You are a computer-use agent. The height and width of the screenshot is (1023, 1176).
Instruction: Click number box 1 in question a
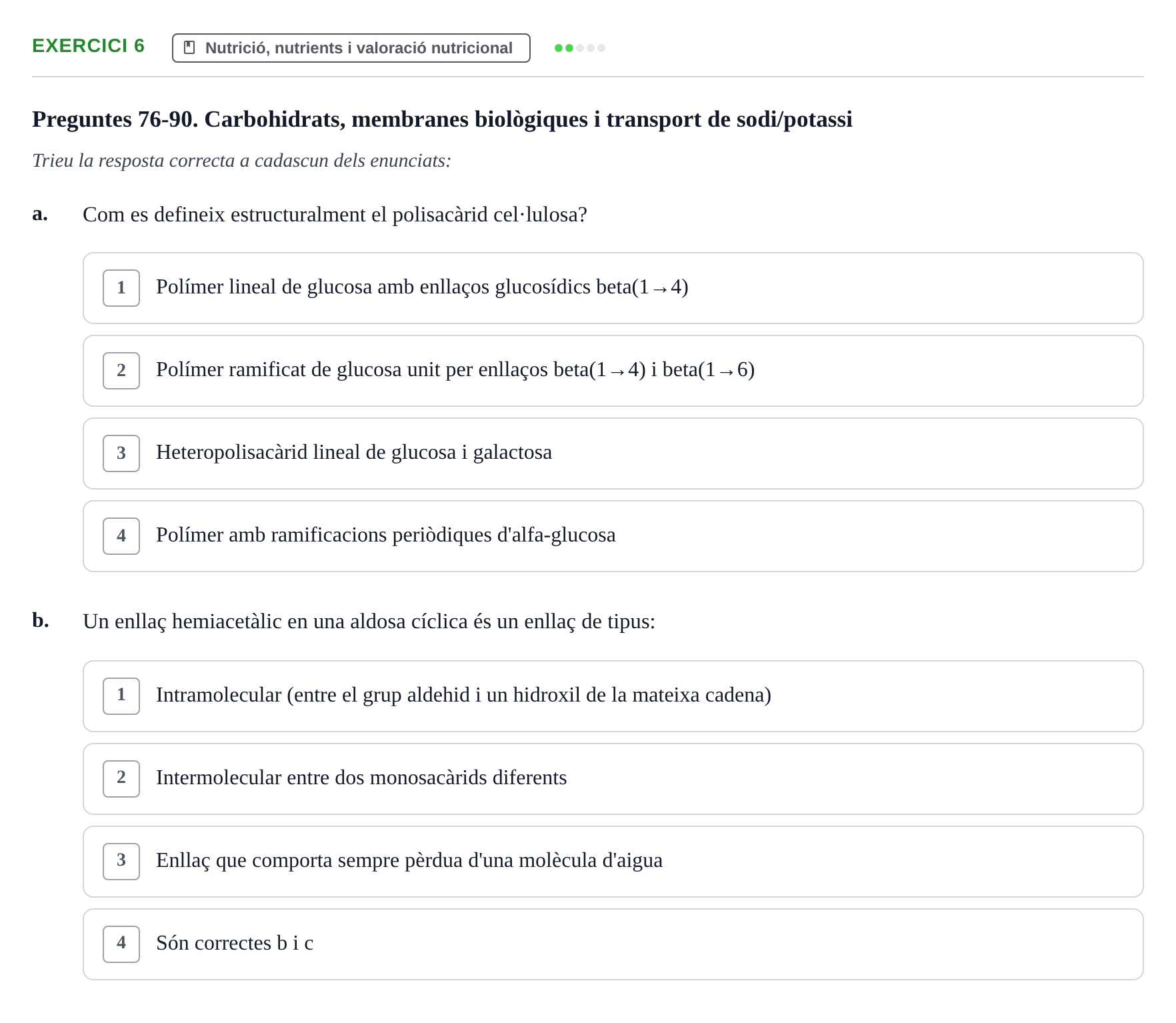coord(121,288)
